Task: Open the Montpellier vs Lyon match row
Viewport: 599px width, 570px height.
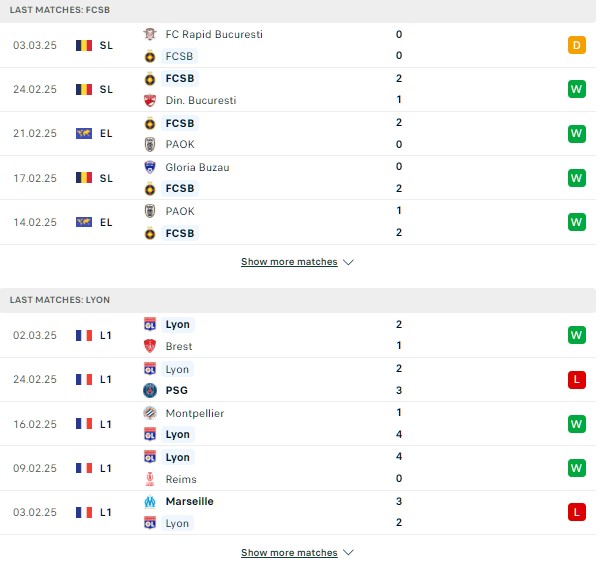Action: [x=298, y=424]
